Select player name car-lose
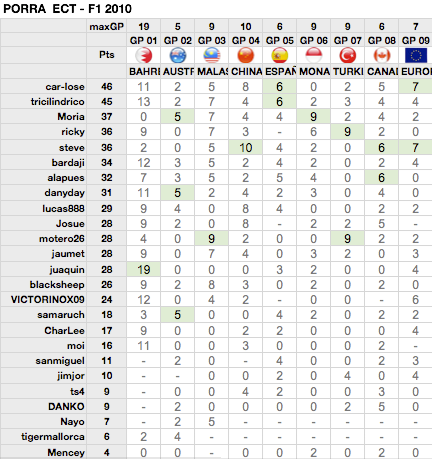 pyautogui.click(x=65, y=87)
